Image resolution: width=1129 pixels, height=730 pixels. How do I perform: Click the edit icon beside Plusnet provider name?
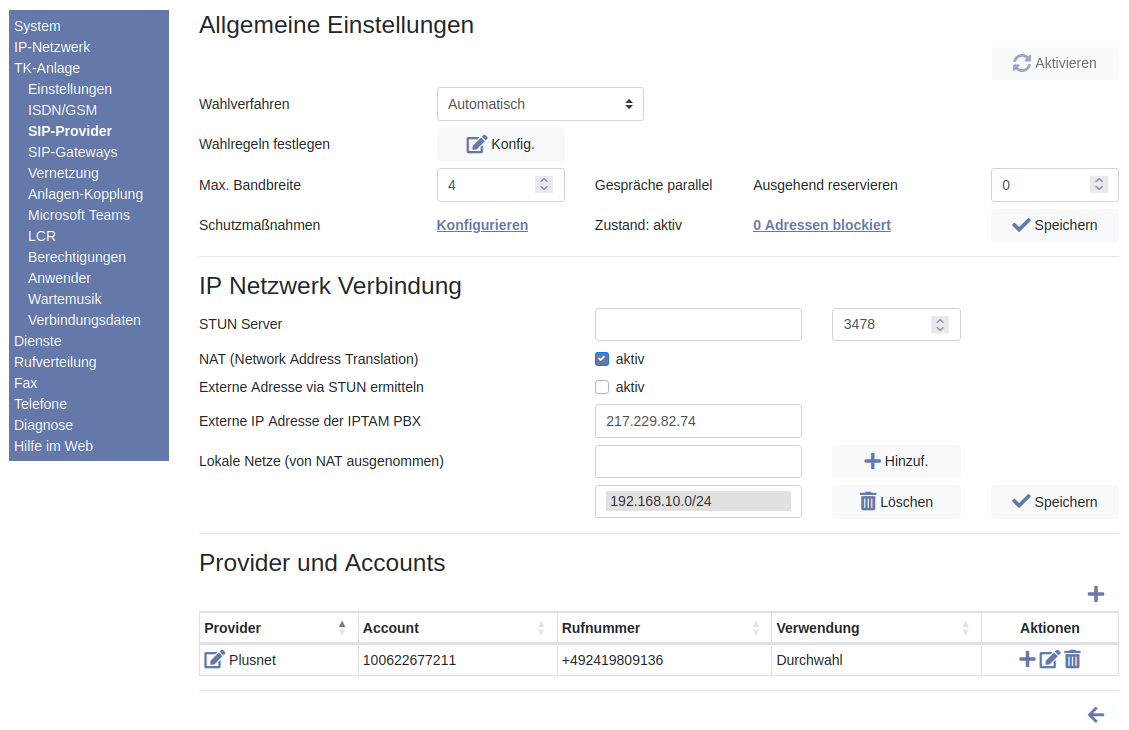(x=214, y=659)
